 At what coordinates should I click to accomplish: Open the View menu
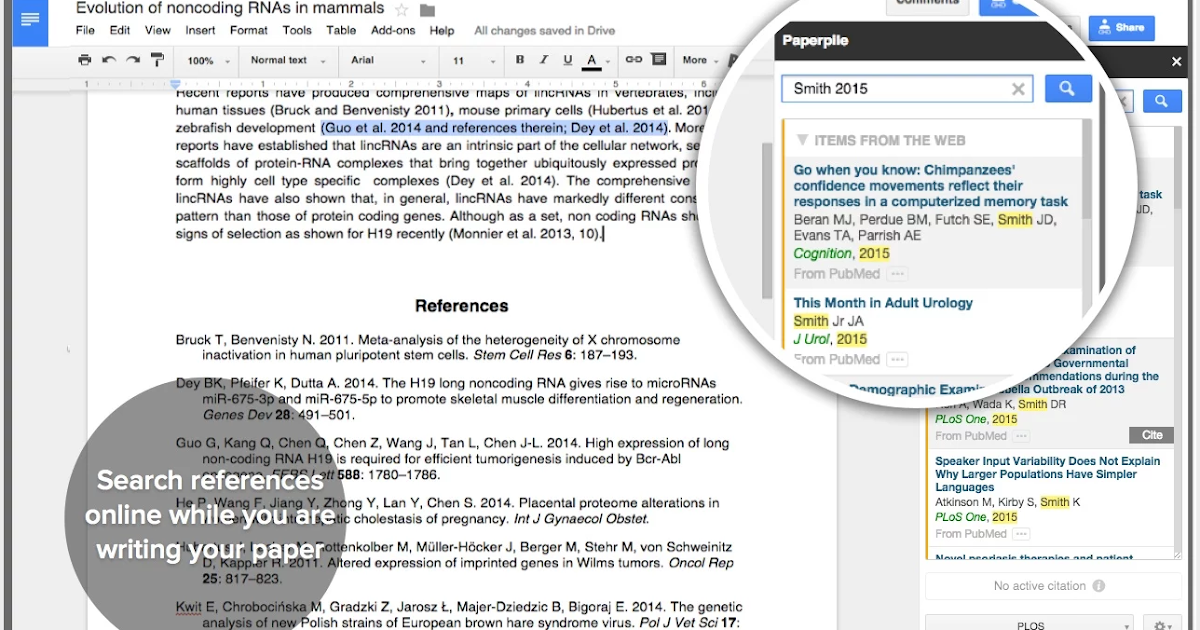click(x=158, y=31)
